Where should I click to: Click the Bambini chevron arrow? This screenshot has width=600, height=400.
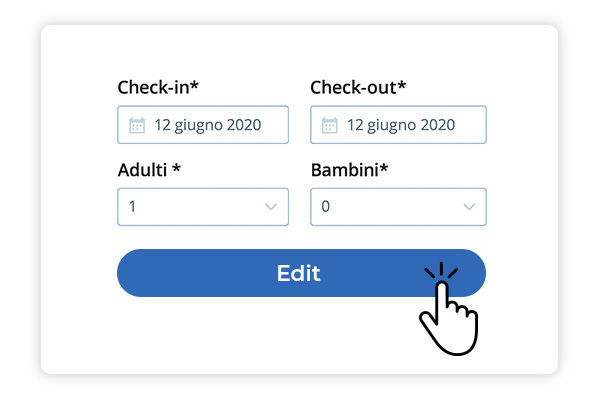click(x=468, y=207)
